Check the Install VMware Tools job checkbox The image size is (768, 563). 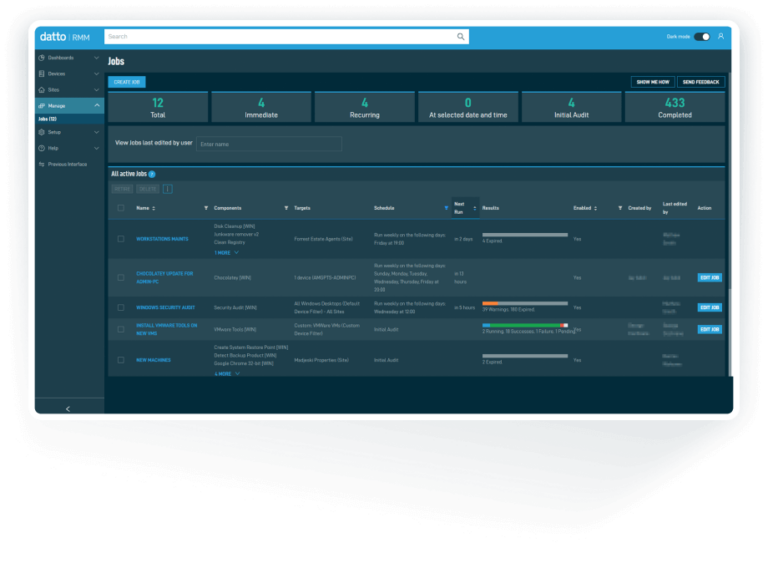point(120,330)
